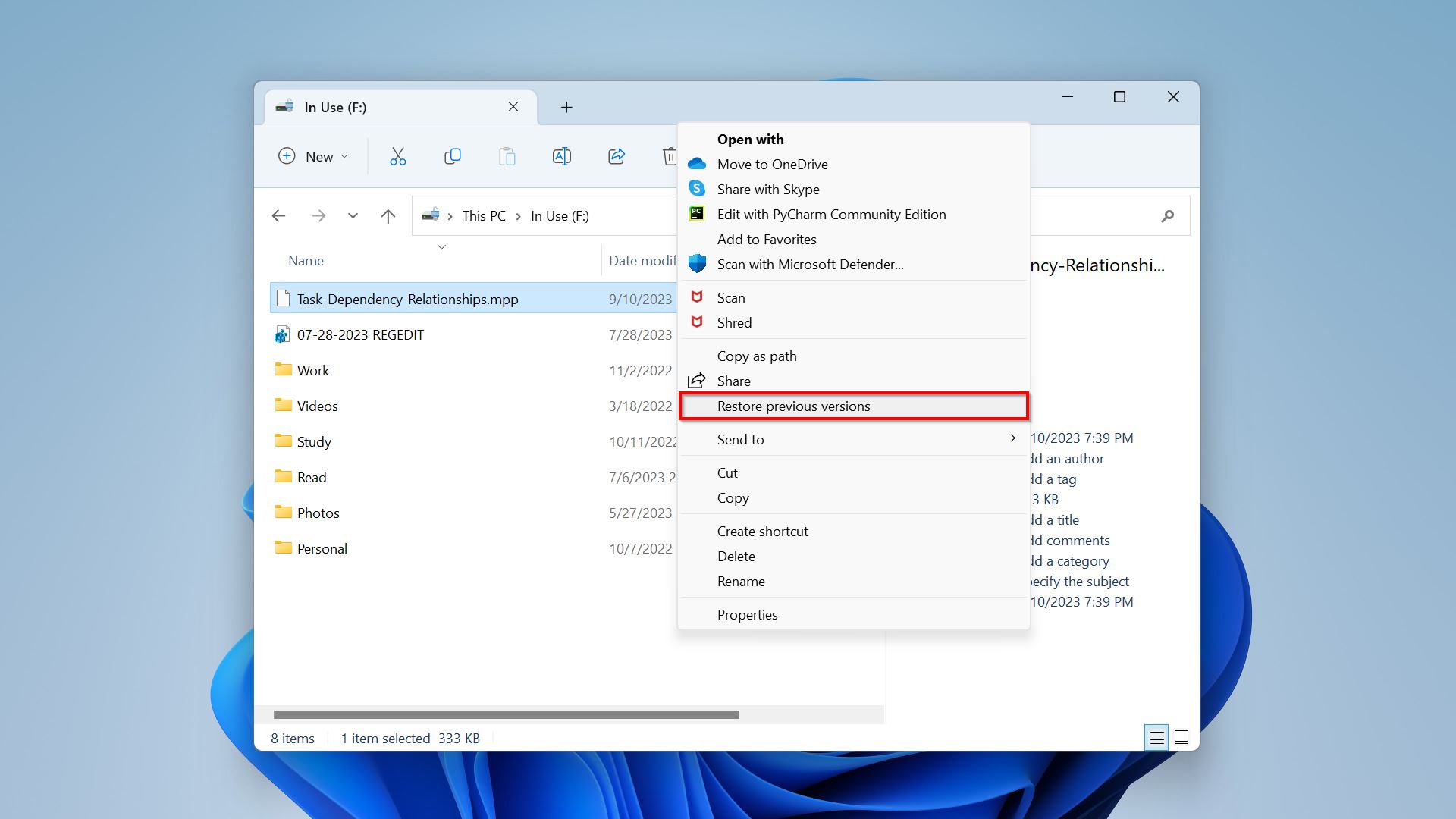Click Move to OneDrive option
Screen dimensions: 1456x819
click(772, 163)
